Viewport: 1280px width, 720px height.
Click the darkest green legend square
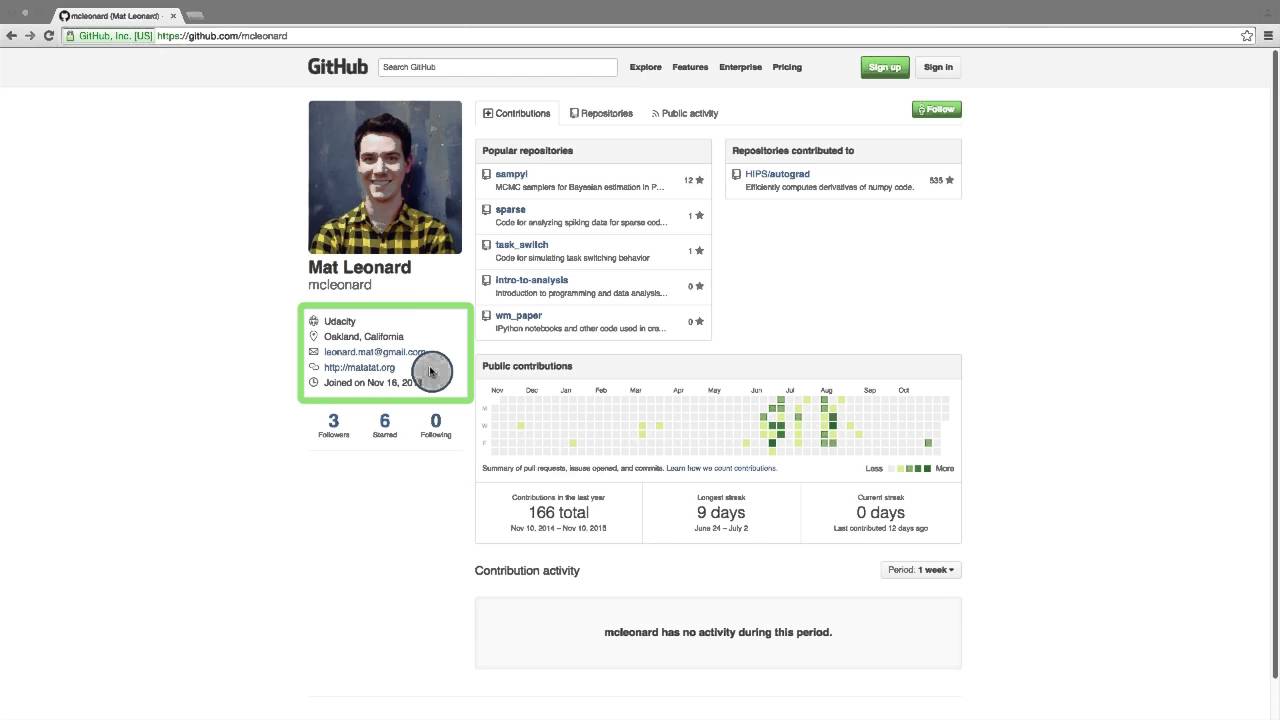pos(928,468)
